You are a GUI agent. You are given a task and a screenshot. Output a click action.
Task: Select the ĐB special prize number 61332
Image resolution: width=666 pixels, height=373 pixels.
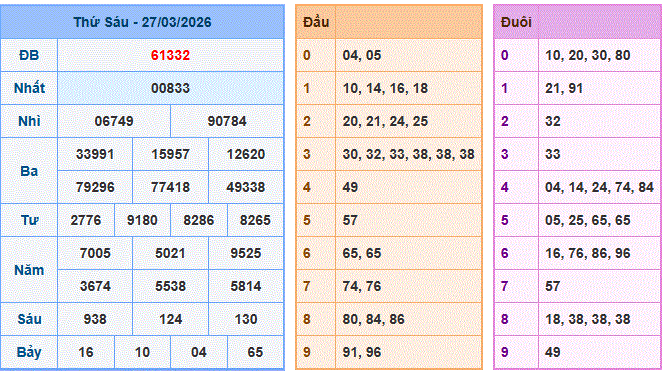(170, 55)
